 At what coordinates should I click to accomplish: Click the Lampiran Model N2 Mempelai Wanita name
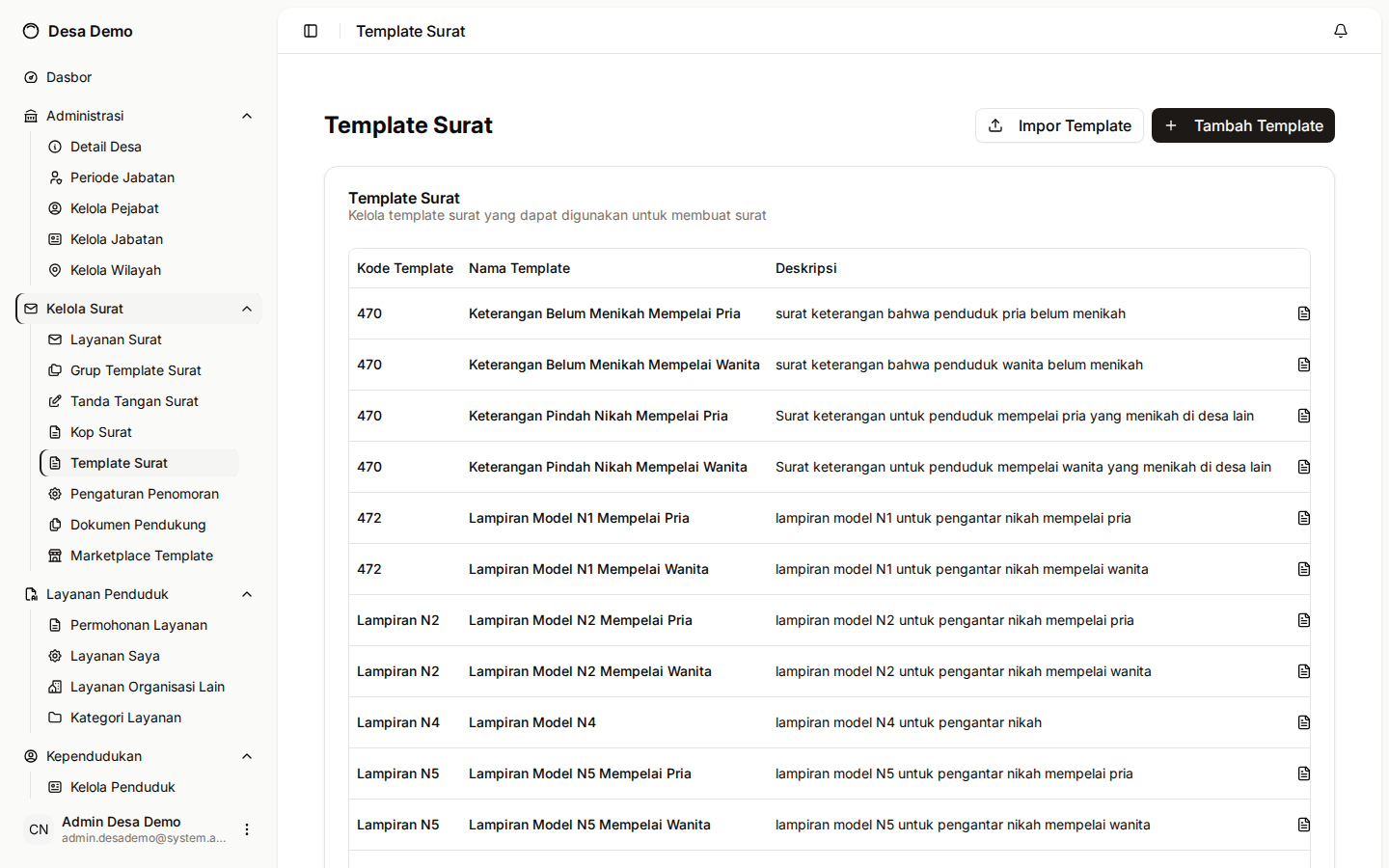(590, 671)
